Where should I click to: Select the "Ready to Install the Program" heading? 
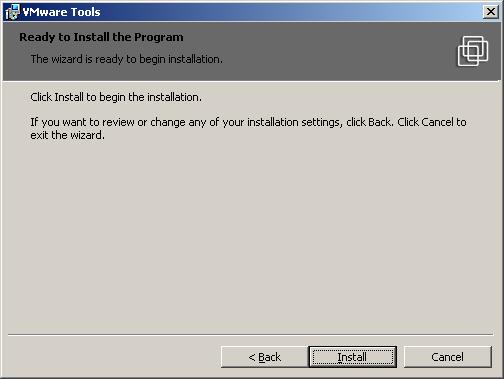pos(101,37)
